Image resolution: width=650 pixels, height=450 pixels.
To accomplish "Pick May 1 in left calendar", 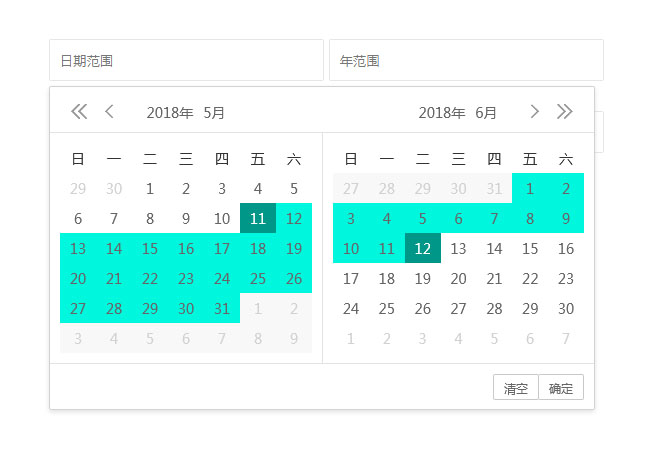I will 150,188.
